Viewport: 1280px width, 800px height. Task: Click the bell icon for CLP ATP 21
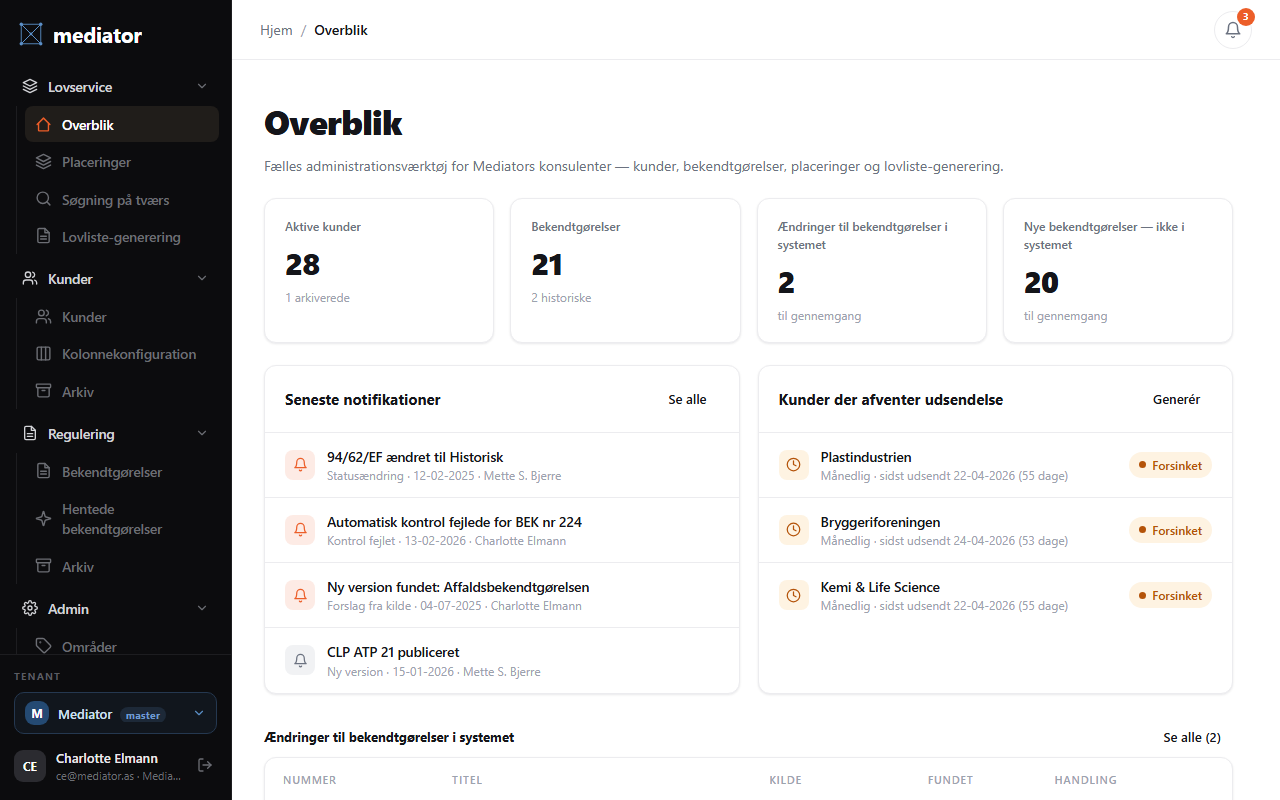[x=300, y=660]
